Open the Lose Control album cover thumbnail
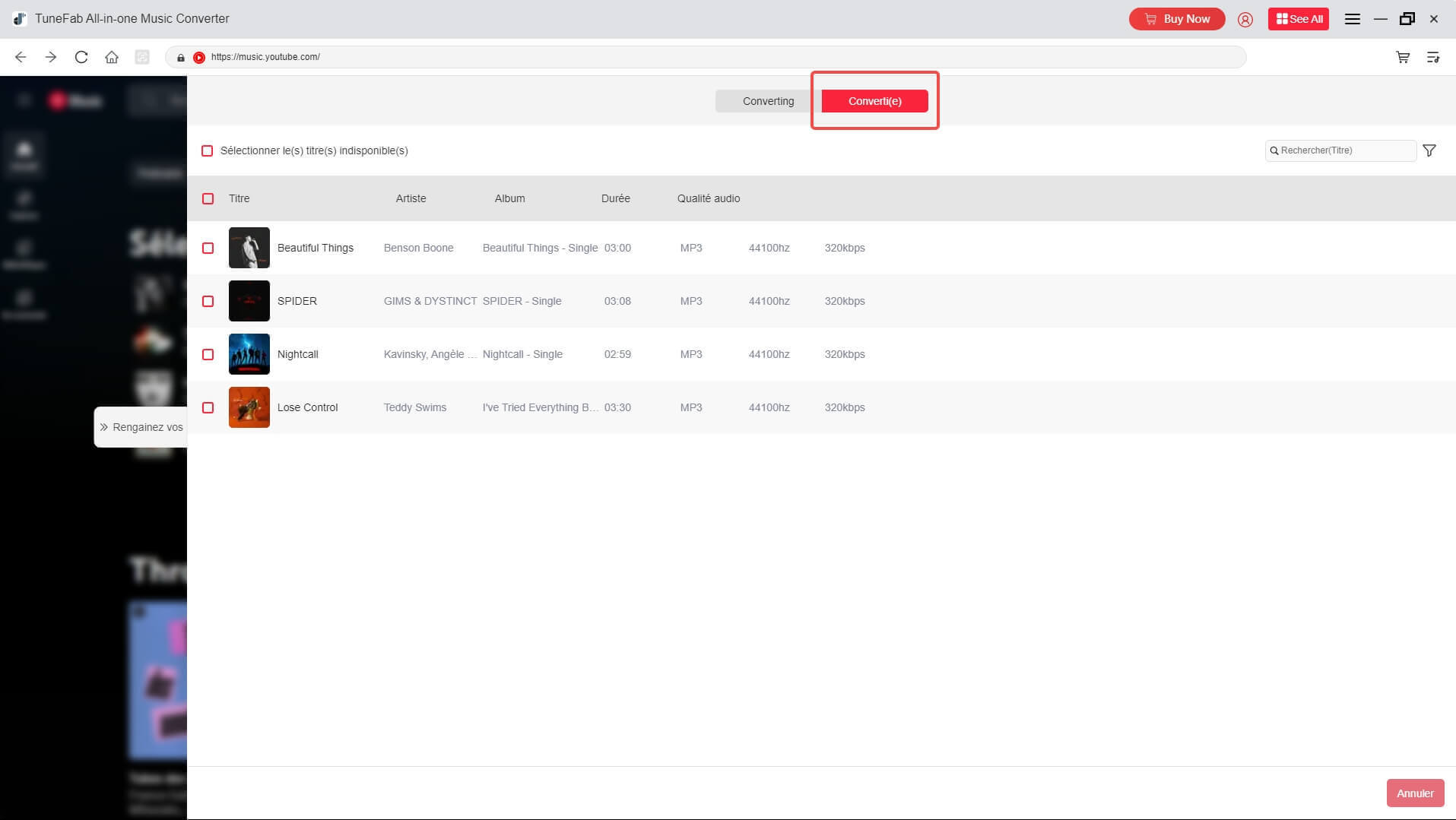Screen dimensions: 1456x820 pyautogui.click(x=249, y=407)
